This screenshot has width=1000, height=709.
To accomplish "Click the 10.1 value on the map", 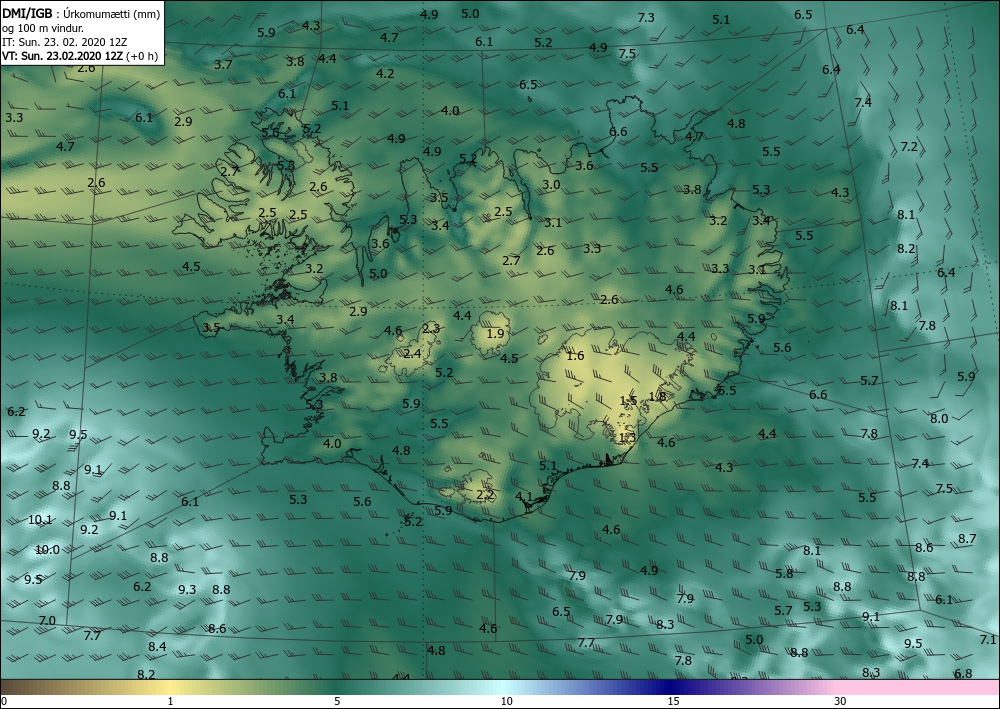I will point(40,520).
